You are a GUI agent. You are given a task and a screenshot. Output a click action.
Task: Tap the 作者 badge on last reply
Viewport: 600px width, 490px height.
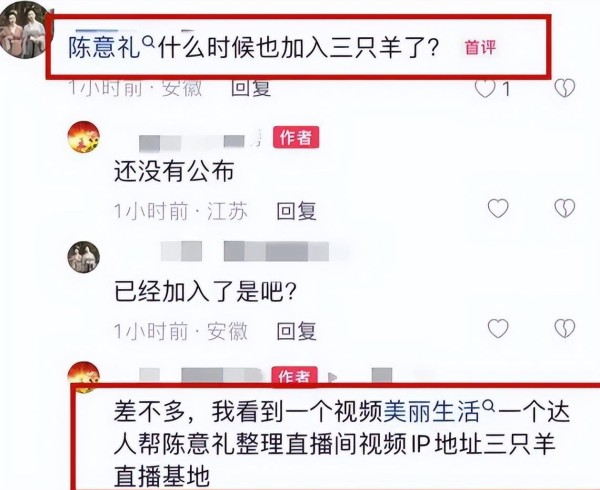click(x=295, y=375)
